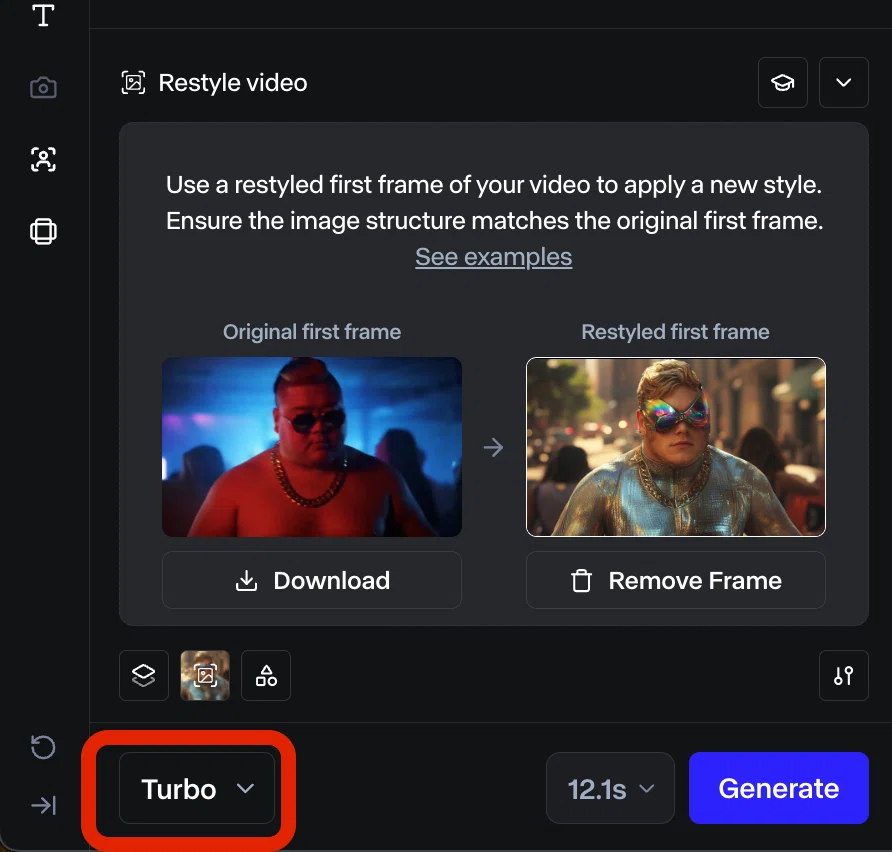Select the Text tool in sidebar
Viewport: 892px width, 852px height.
pos(43,15)
